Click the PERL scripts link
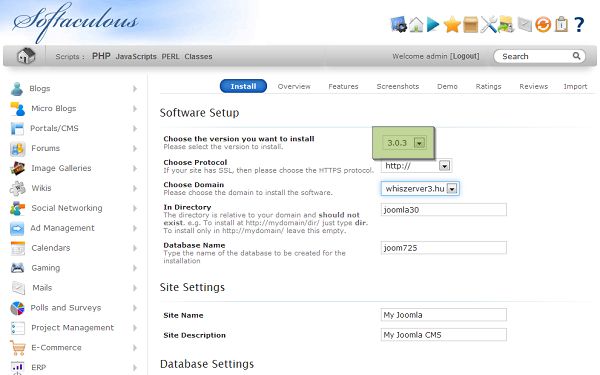This screenshot has height=375, width=600. click(x=170, y=57)
